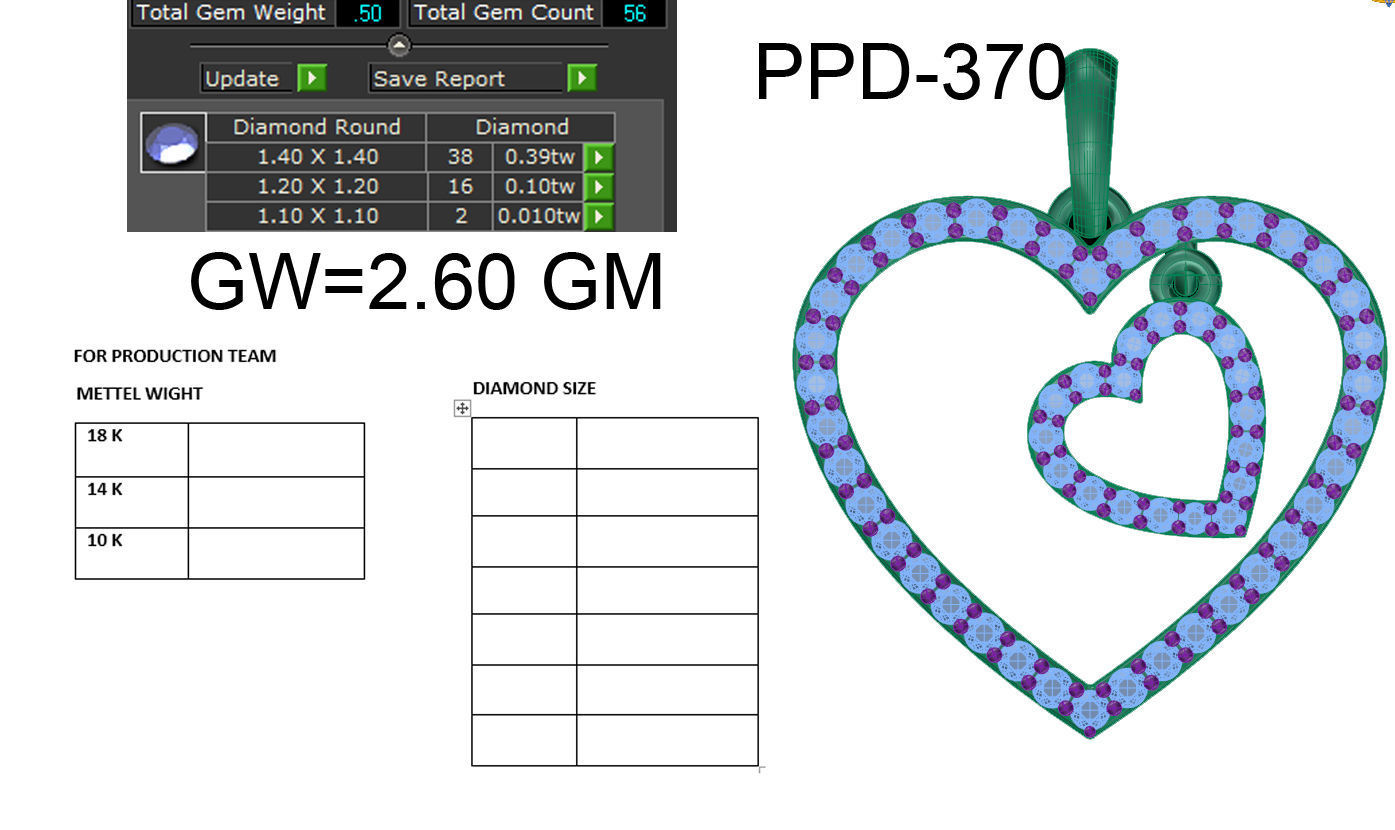The image size is (1395, 830).
Task: Click the Update button
Action: point(249,78)
